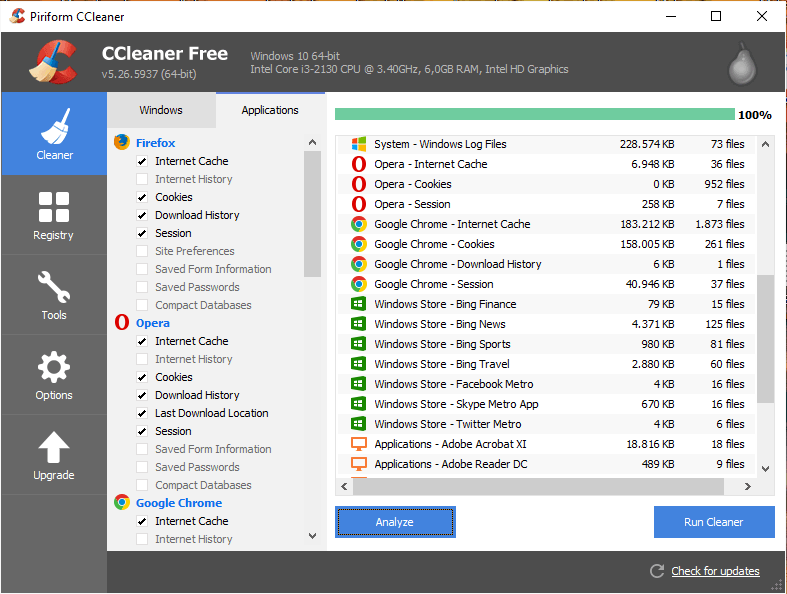Click the 1.873 files count value

tap(719, 224)
